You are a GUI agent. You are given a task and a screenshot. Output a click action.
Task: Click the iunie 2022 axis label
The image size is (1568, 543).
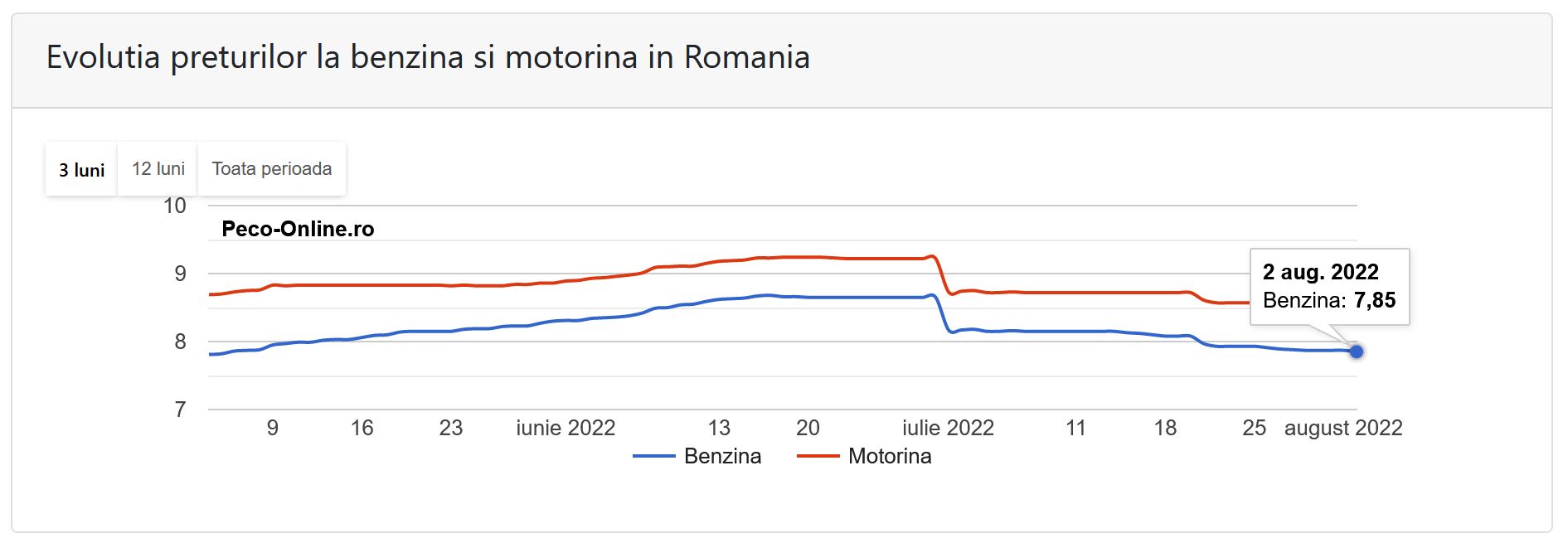click(566, 428)
